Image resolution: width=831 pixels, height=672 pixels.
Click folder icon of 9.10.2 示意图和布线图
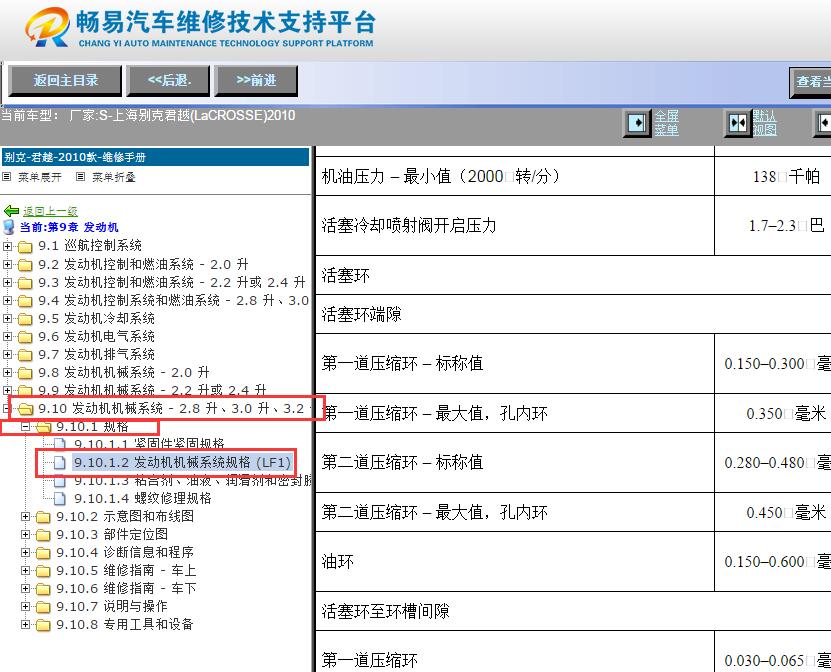click(x=43, y=517)
